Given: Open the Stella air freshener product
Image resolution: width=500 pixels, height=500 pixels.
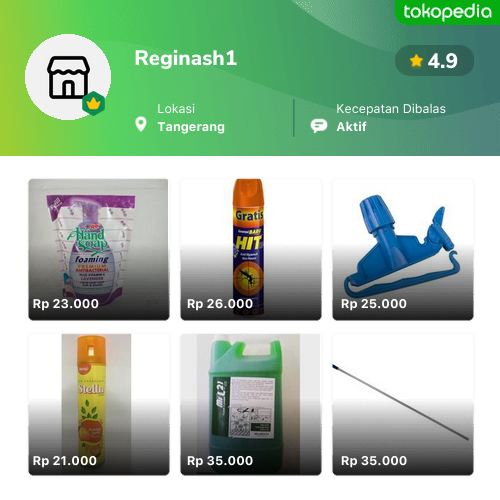Looking at the screenshot, I should tap(99, 404).
